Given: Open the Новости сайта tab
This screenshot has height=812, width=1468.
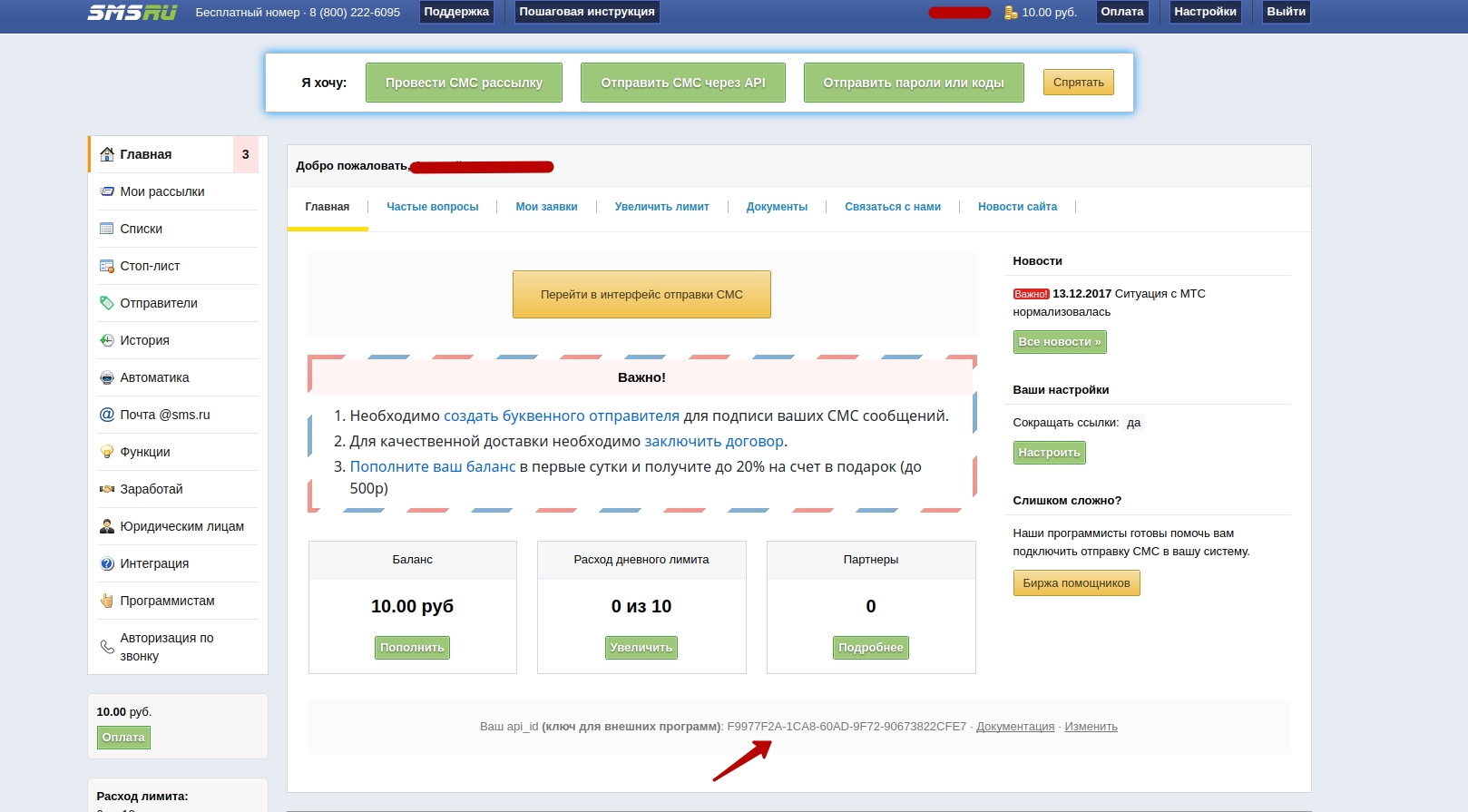Looking at the screenshot, I should [1018, 207].
